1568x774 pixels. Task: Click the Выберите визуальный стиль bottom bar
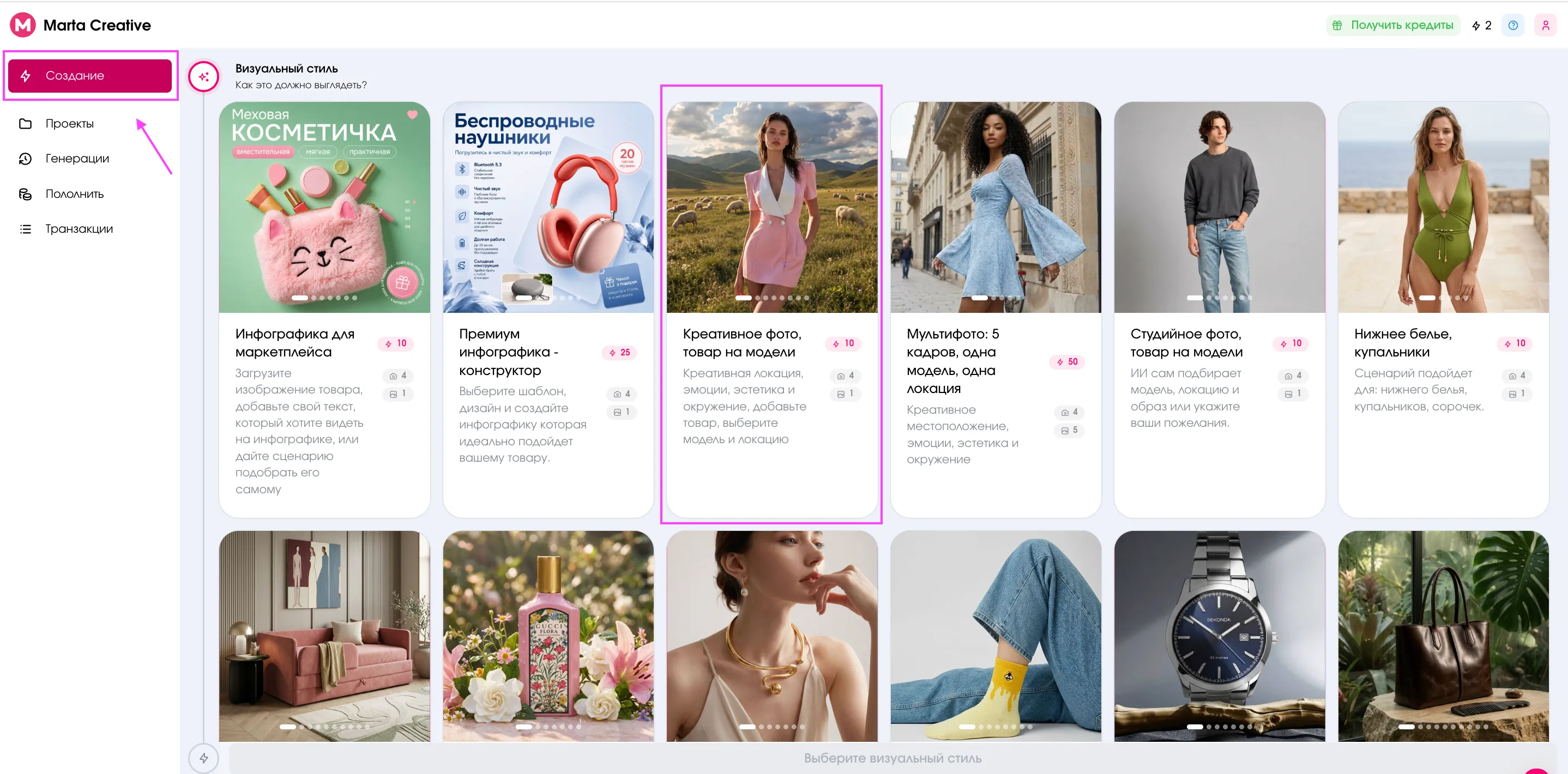coord(892,758)
